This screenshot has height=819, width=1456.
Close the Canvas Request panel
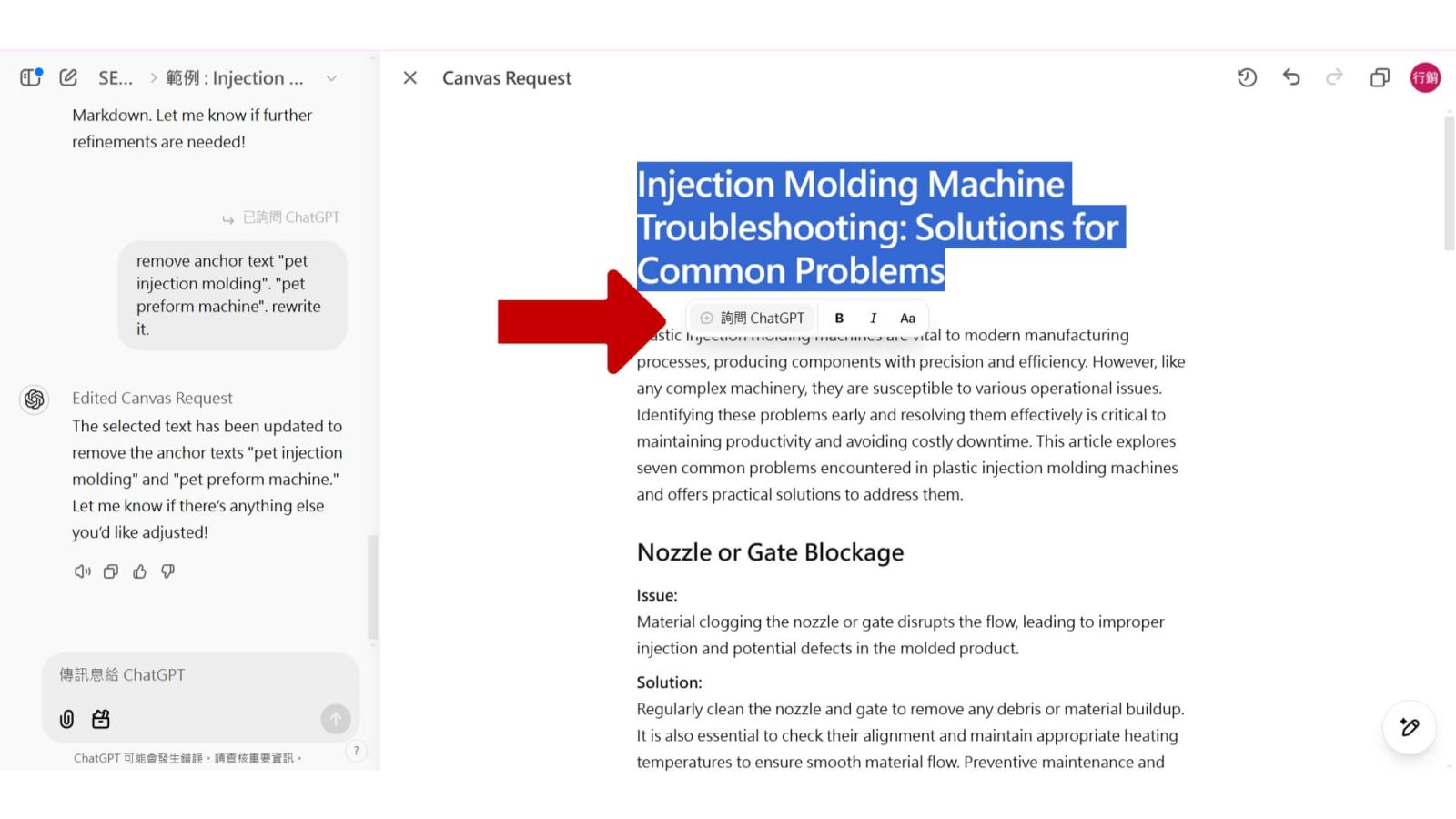pyautogui.click(x=410, y=77)
